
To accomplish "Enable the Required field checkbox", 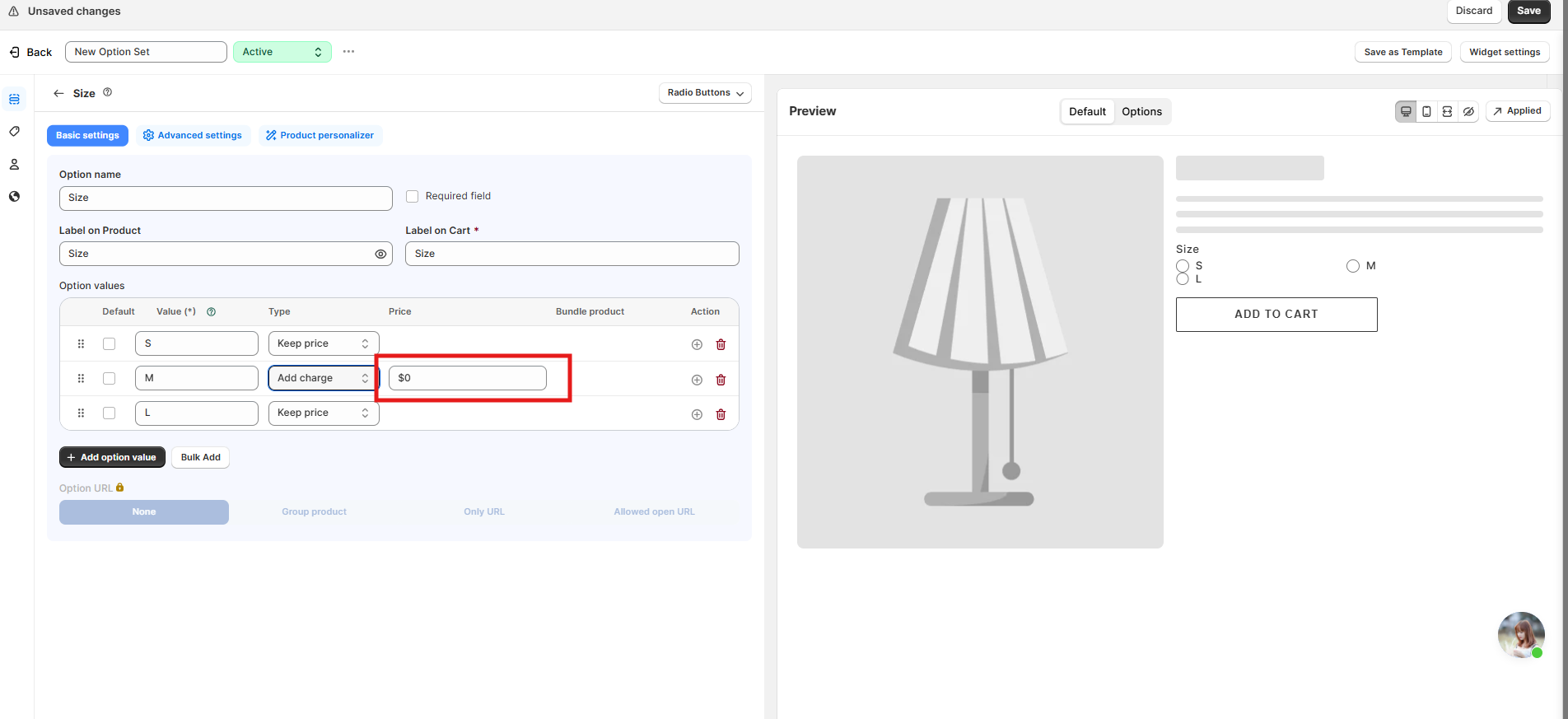I will tap(412, 196).
